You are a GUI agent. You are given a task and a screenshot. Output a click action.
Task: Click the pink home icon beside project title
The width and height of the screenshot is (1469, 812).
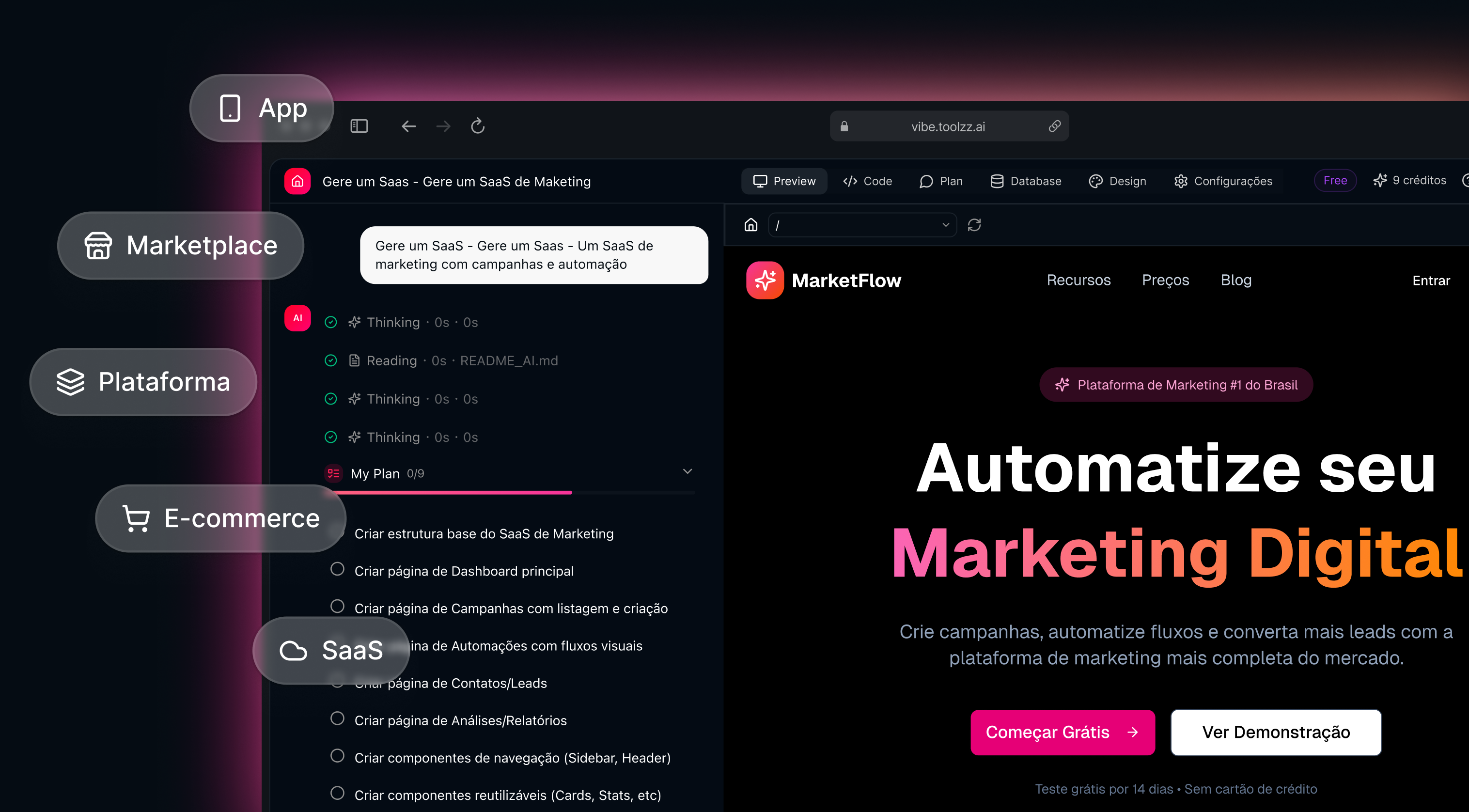point(297,181)
